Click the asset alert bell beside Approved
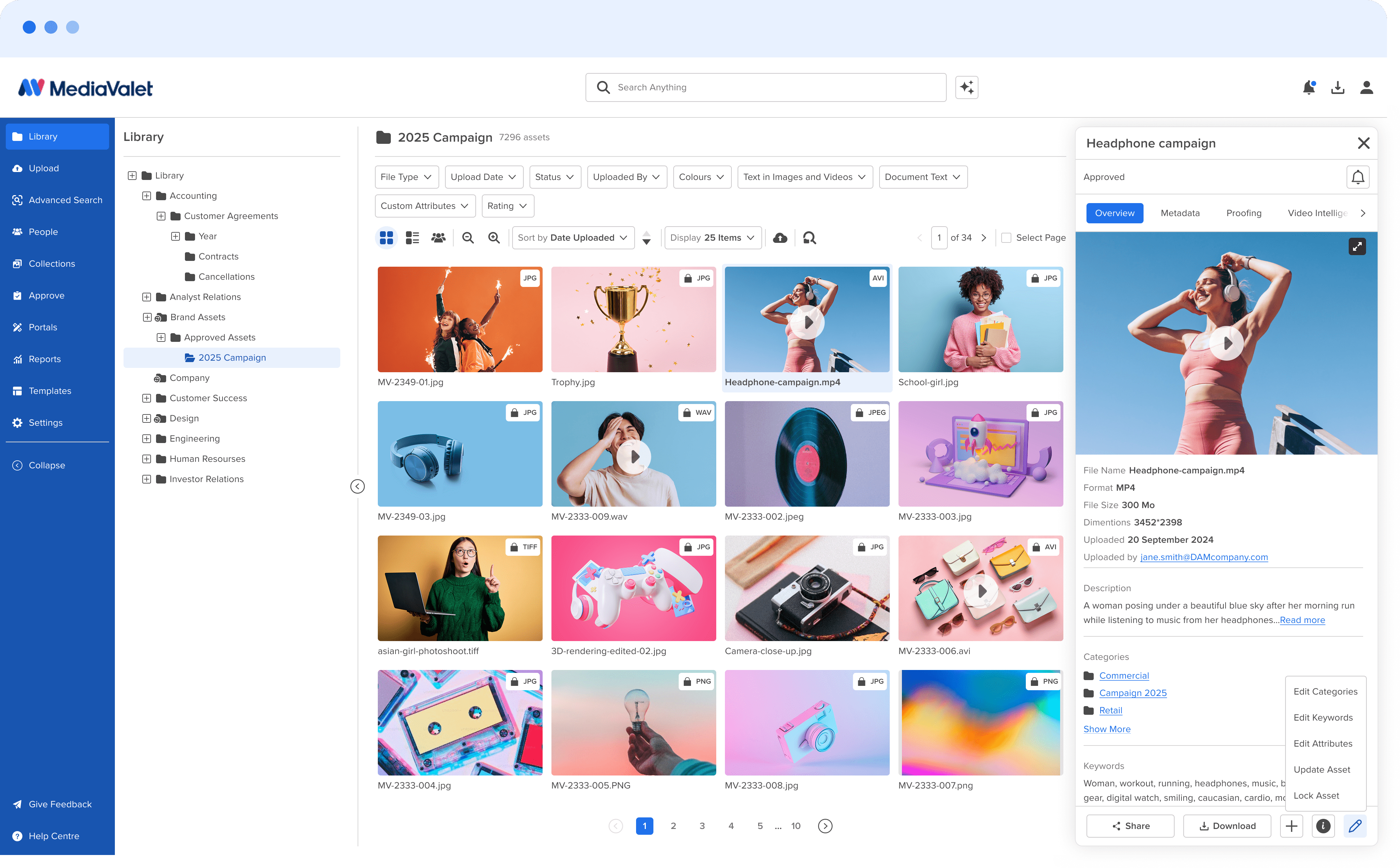The height and width of the screenshot is (868, 1400). pos(1357,177)
